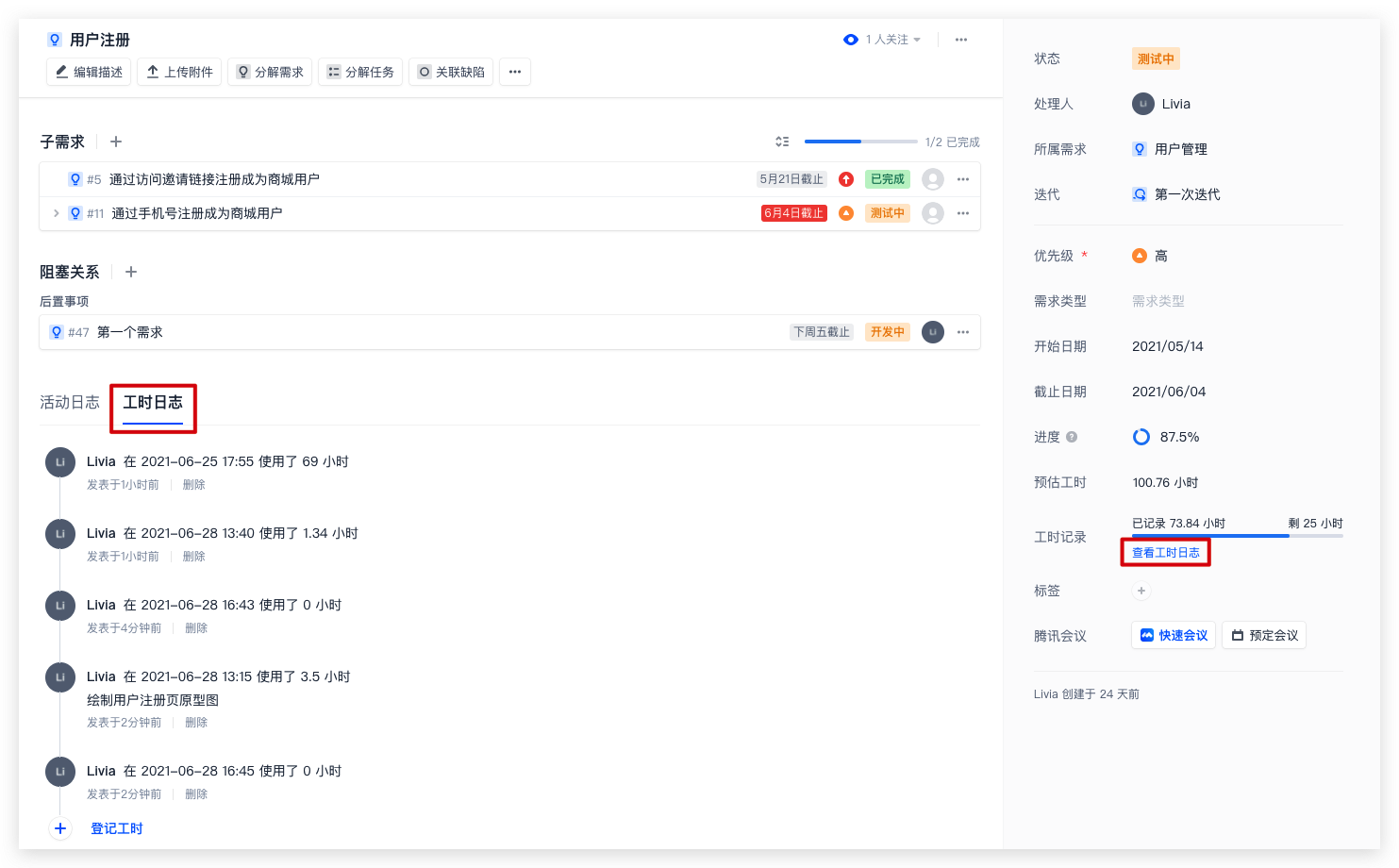Click the dark avatar on #47 row
Viewport: 1399px width, 868px height.
point(933,332)
